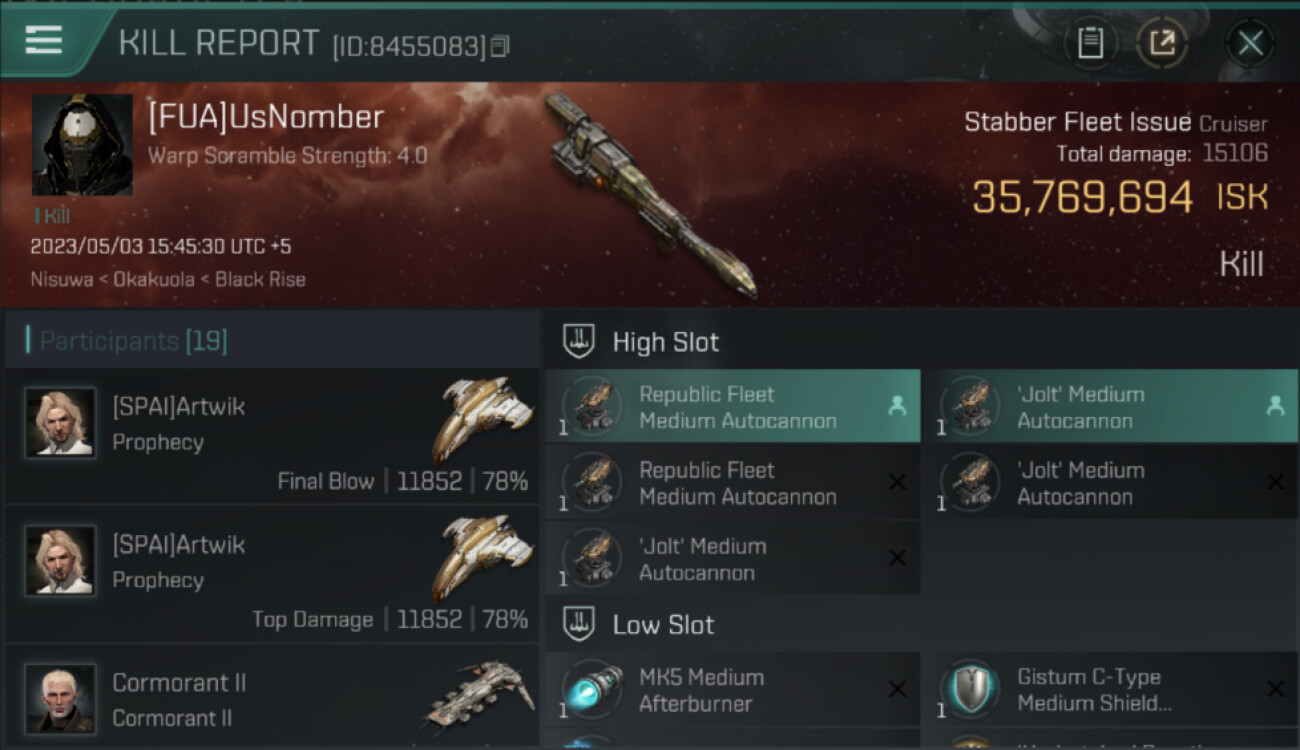Copy the kill report ID
Viewport: 1300px width, 750px height.
[500, 46]
